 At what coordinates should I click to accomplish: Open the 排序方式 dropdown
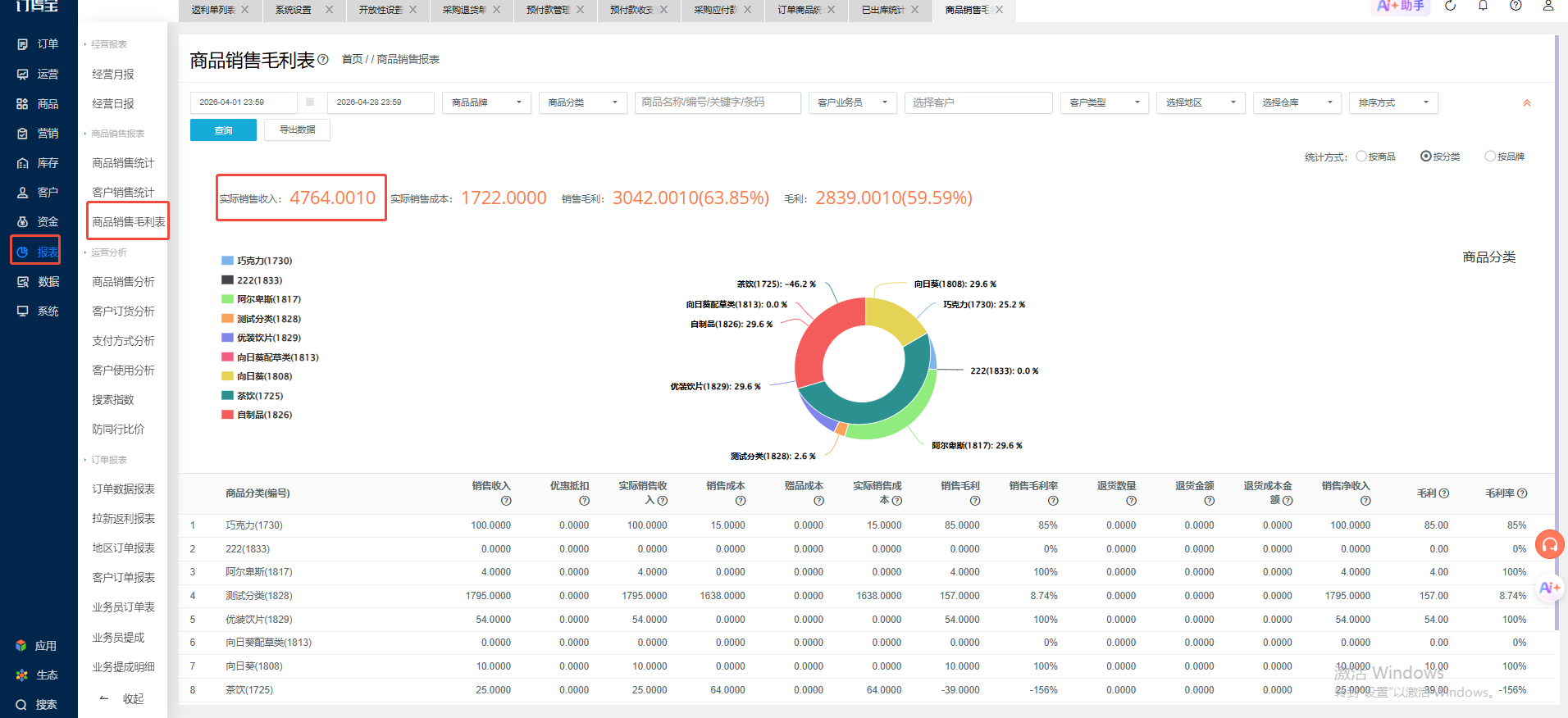pos(1394,102)
